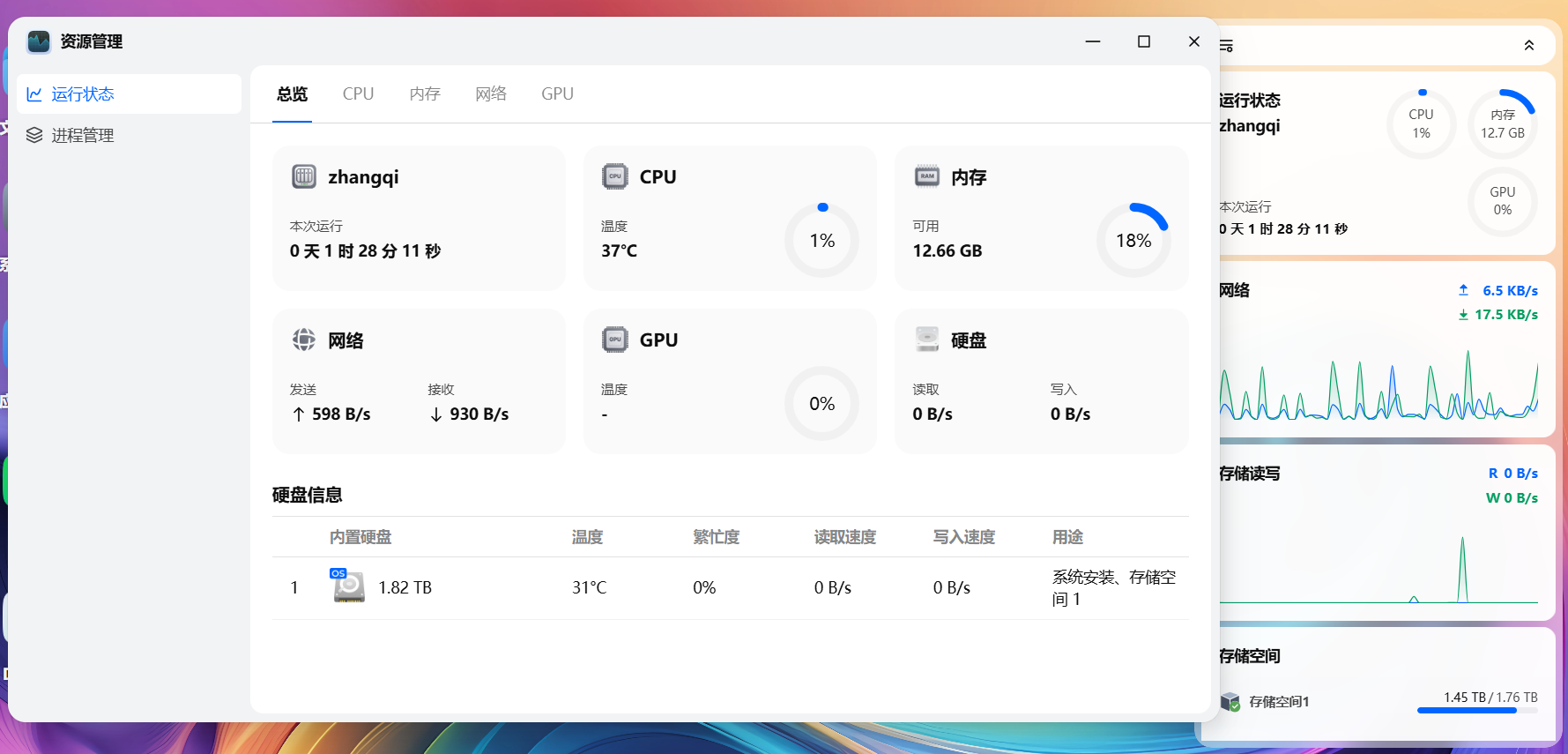Click the memory 18% usage ring gauge

1133,241
